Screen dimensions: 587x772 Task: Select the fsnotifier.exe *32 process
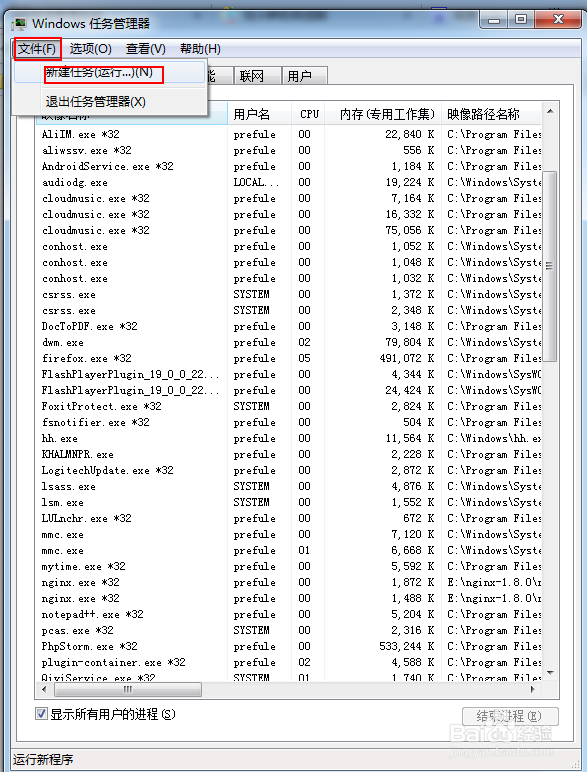point(289,422)
